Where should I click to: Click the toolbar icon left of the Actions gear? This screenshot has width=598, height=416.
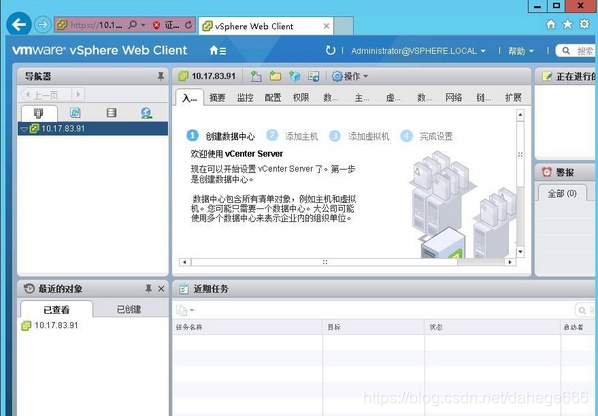pyautogui.click(x=313, y=76)
